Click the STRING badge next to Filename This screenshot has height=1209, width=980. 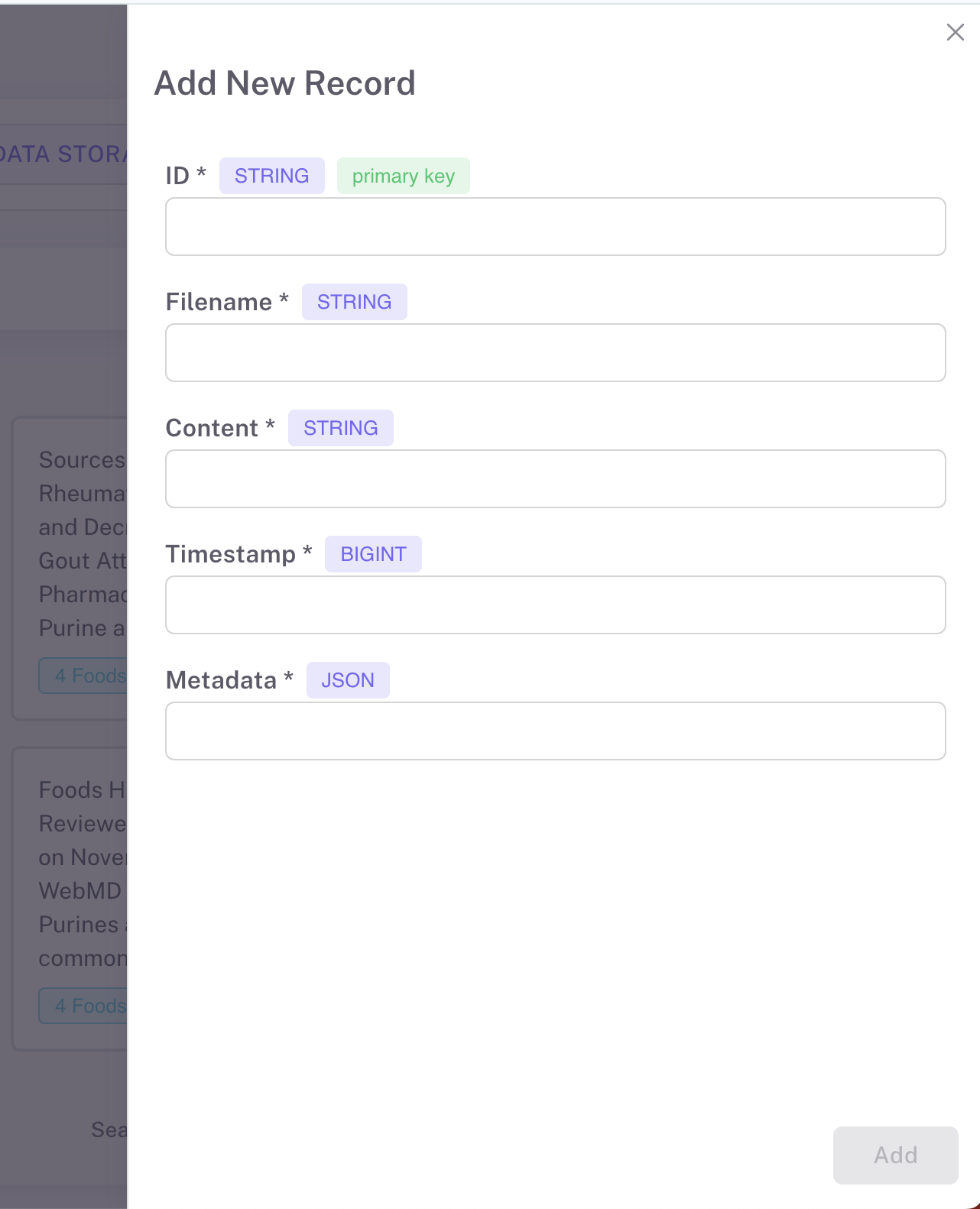[x=354, y=302]
